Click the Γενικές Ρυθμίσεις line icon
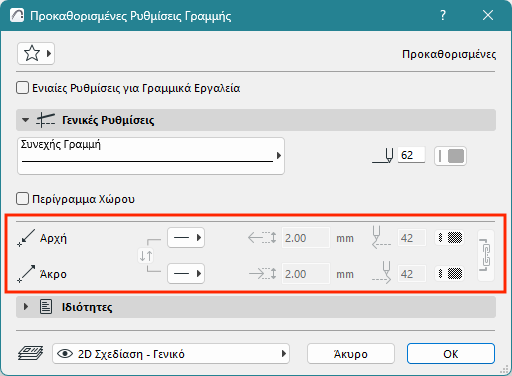The width and height of the screenshot is (512, 376). [x=46, y=120]
